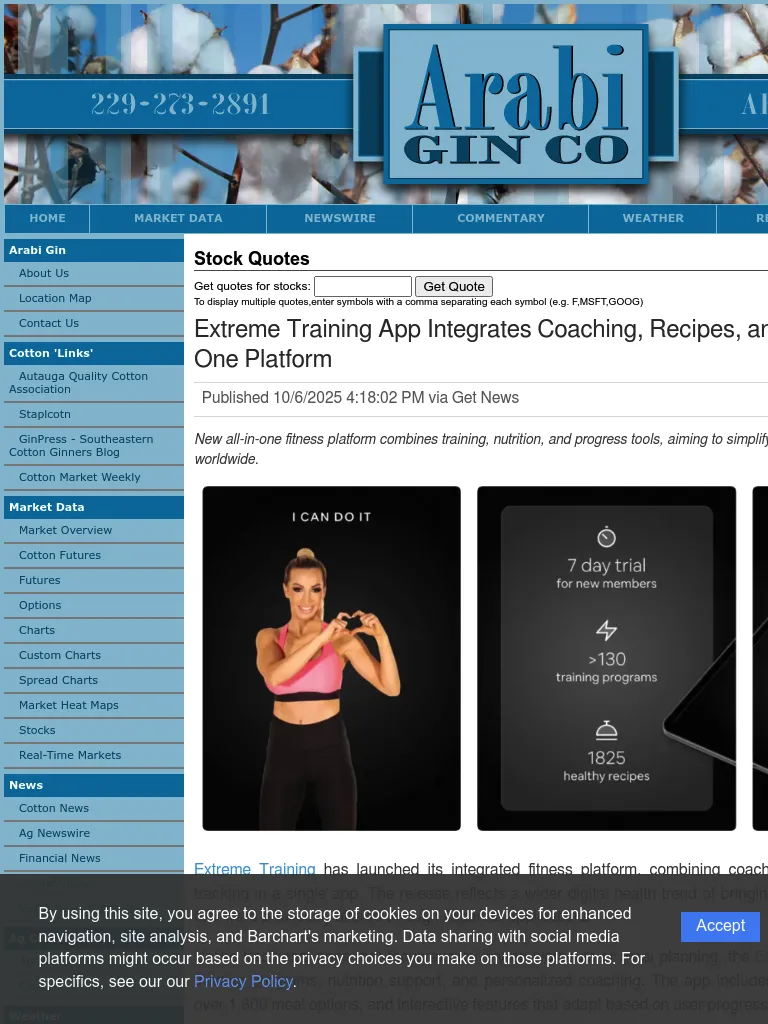The width and height of the screenshot is (768, 1024).
Task: Click the News sidebar section header
Action: (93, 786)
